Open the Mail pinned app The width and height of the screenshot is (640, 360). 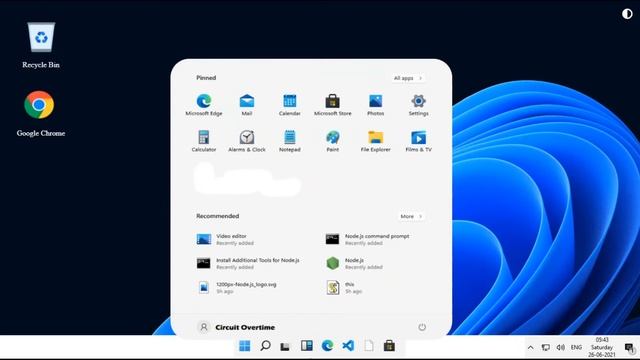point(247,104)
